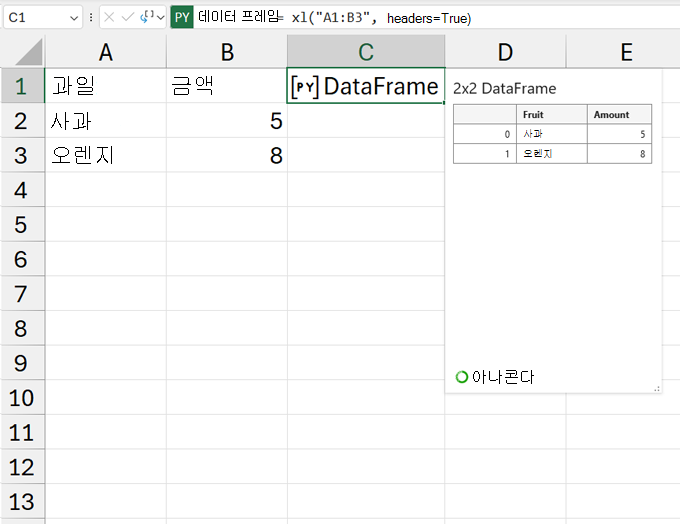Click the 아나콘다 provider label
This screenshot has height=524, width=680.
pos(503,377)
